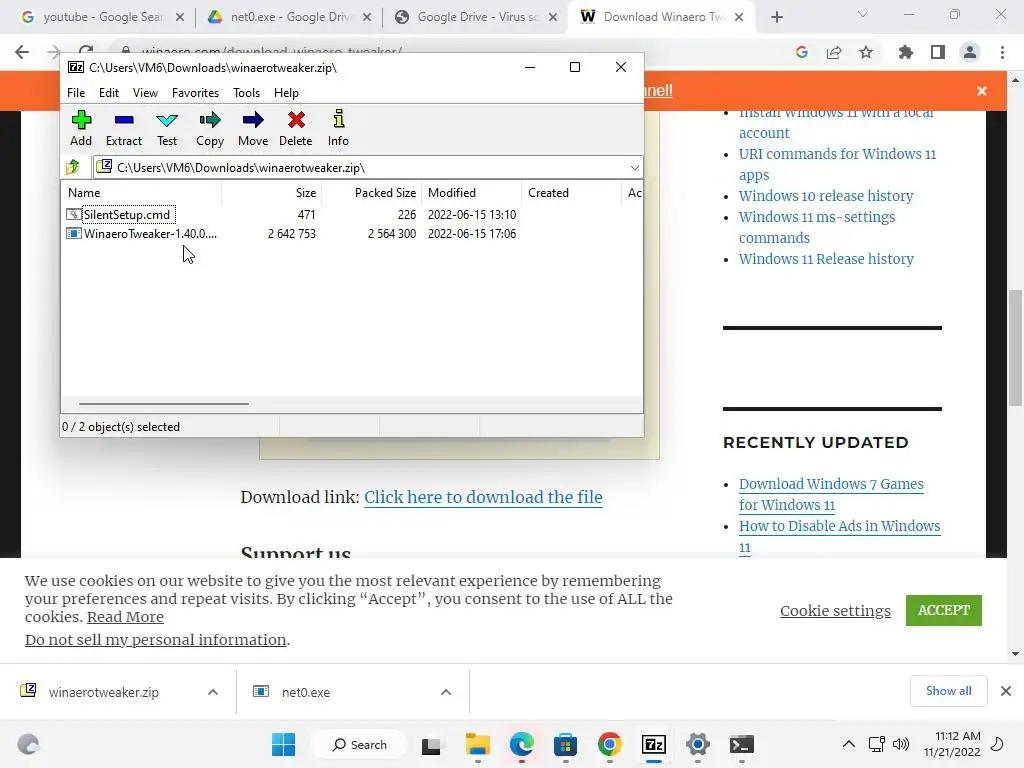1024x768 pixels.
Task: Open the volume speaker tray icon
Action: pos(901,744)
